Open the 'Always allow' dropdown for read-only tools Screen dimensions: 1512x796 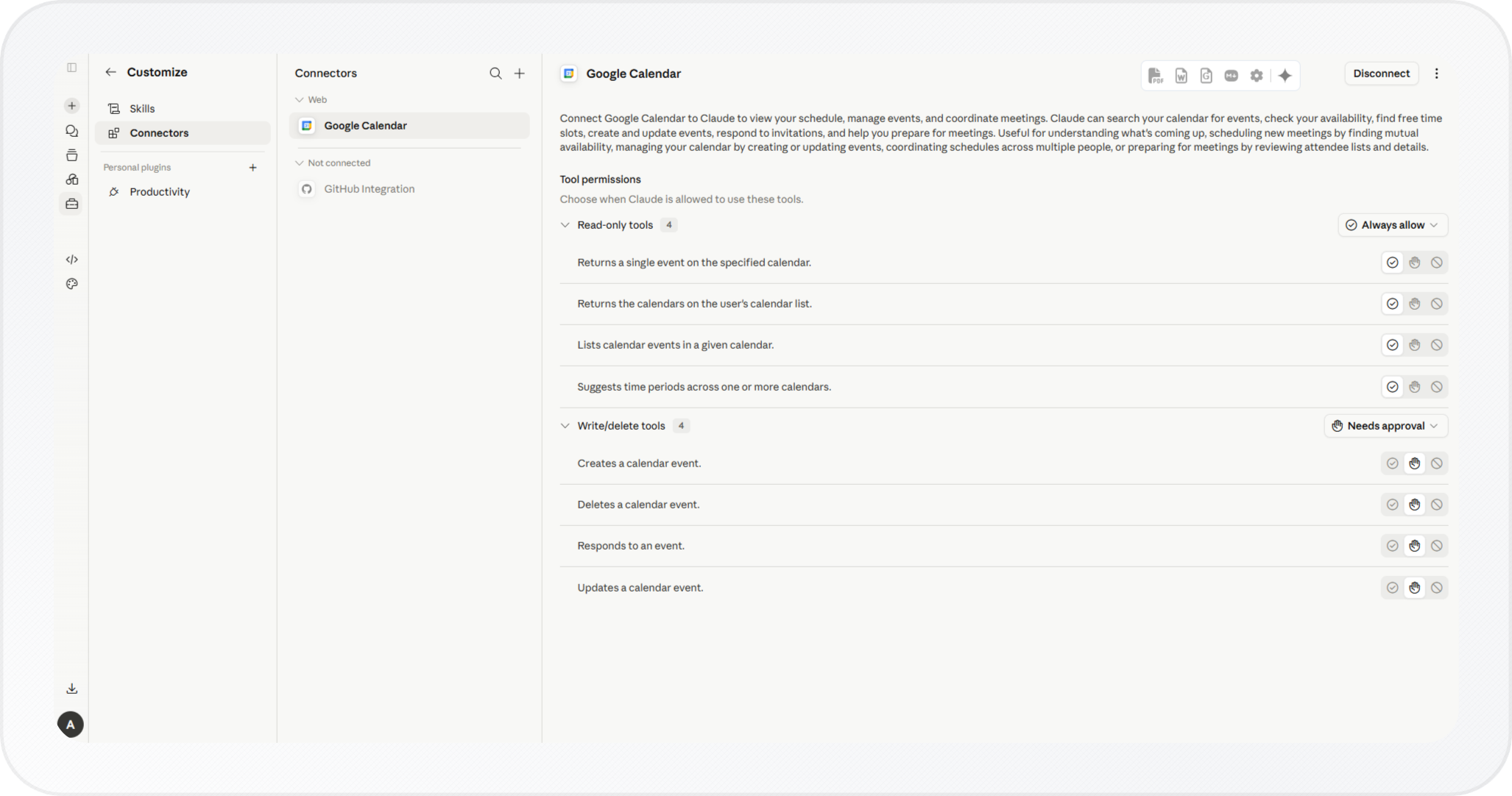point(1392,225)
